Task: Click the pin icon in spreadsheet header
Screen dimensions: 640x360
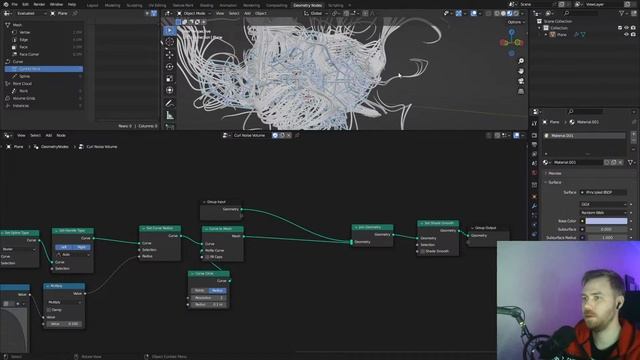Action: (x=75, y=13)
